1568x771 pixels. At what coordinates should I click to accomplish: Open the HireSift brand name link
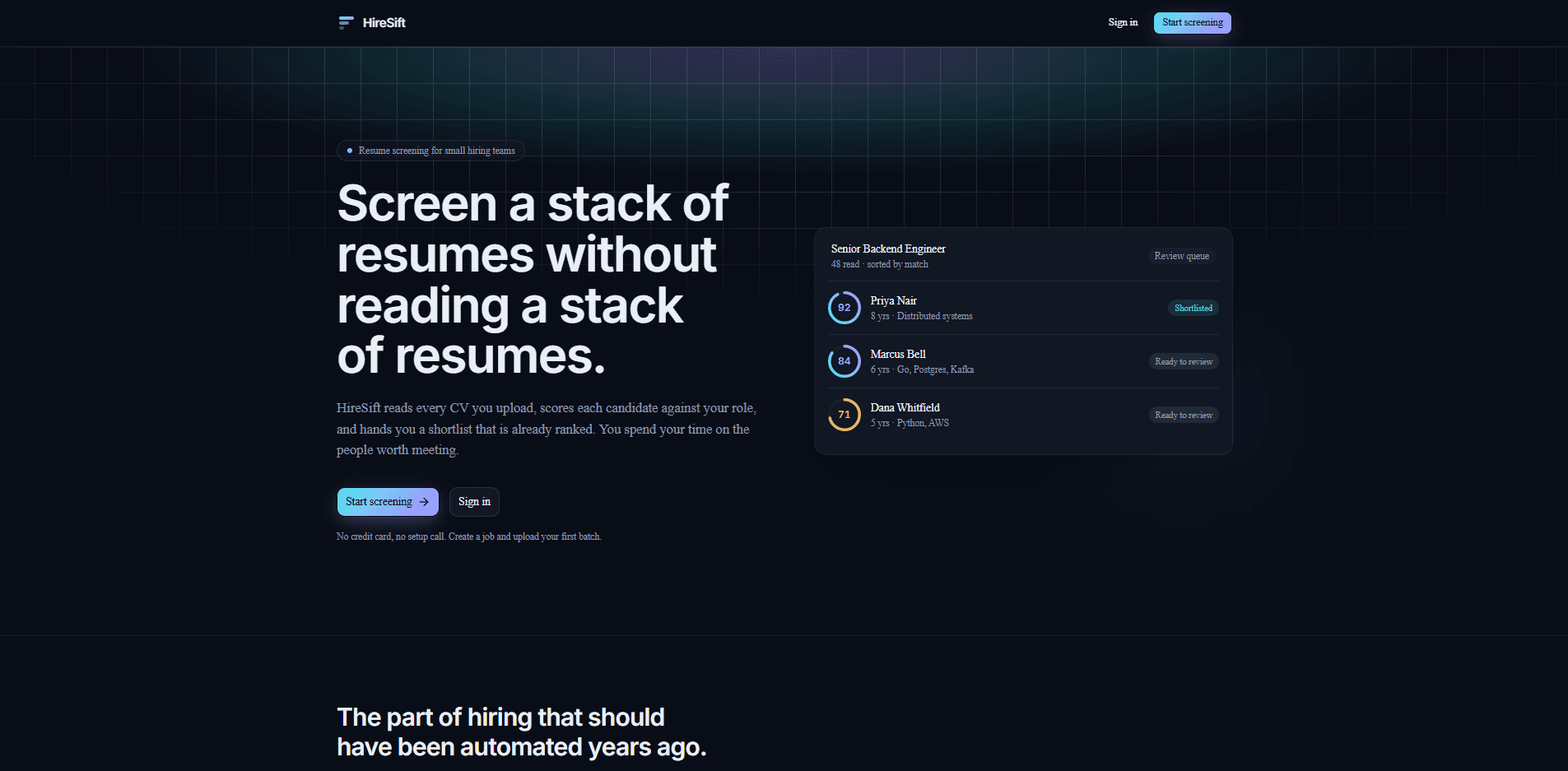pos(384,23)
